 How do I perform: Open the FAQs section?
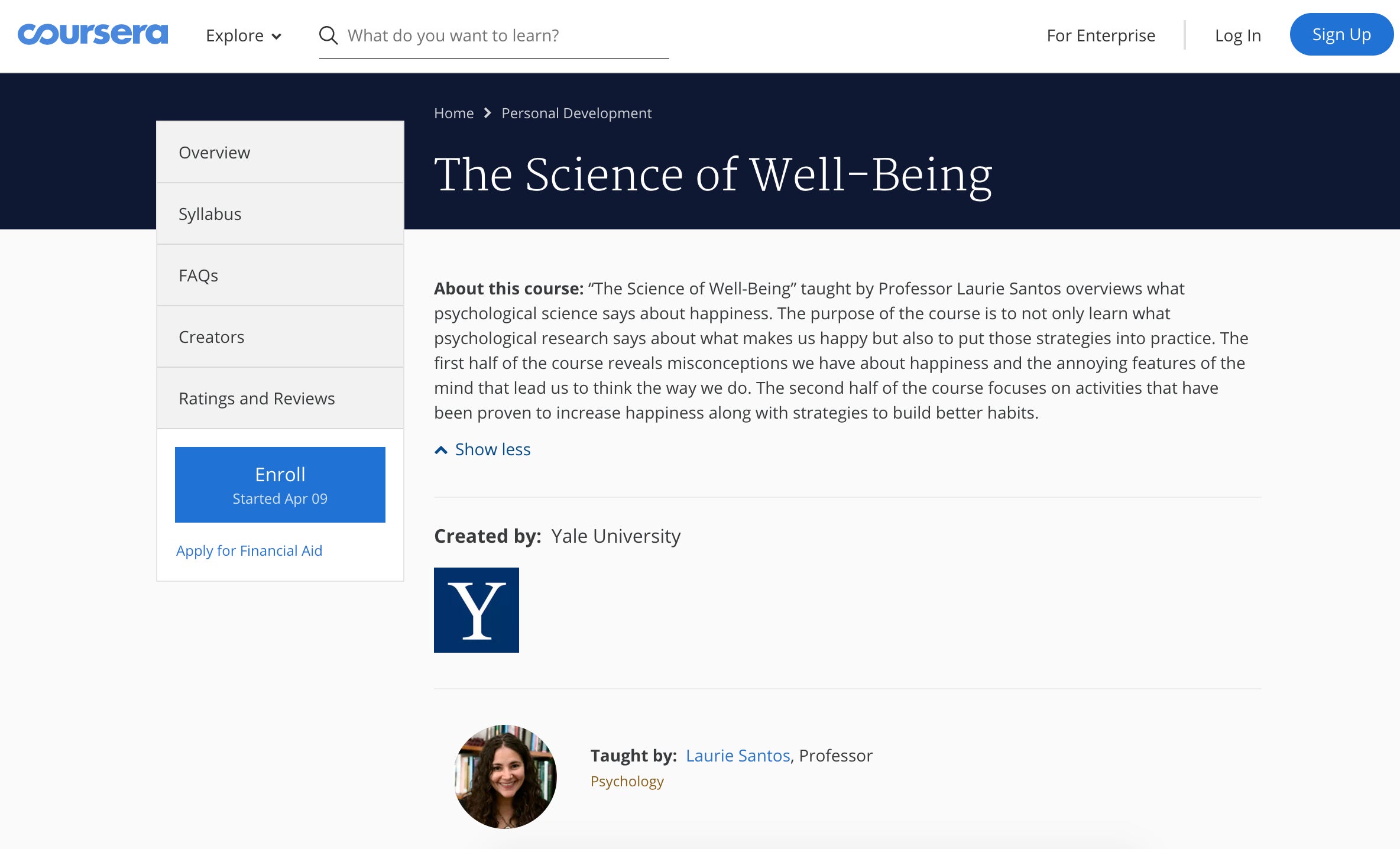pos(280,276)
